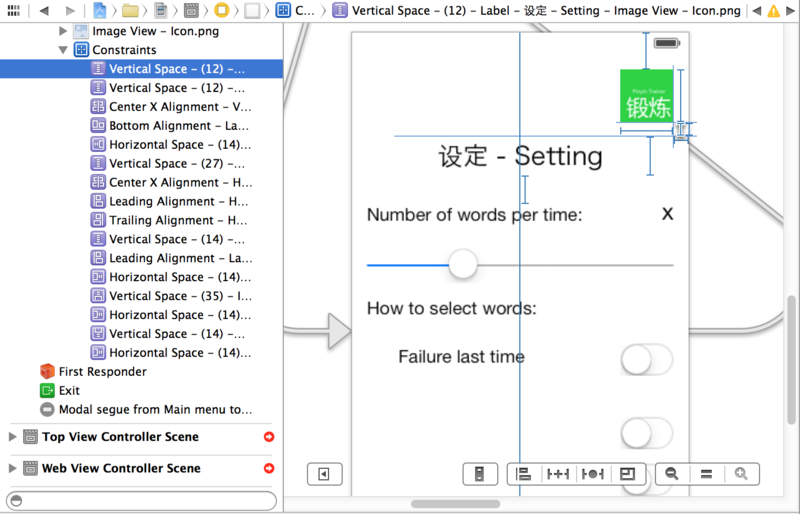Toggle the 'Failure last time' switch

[647, 359]
